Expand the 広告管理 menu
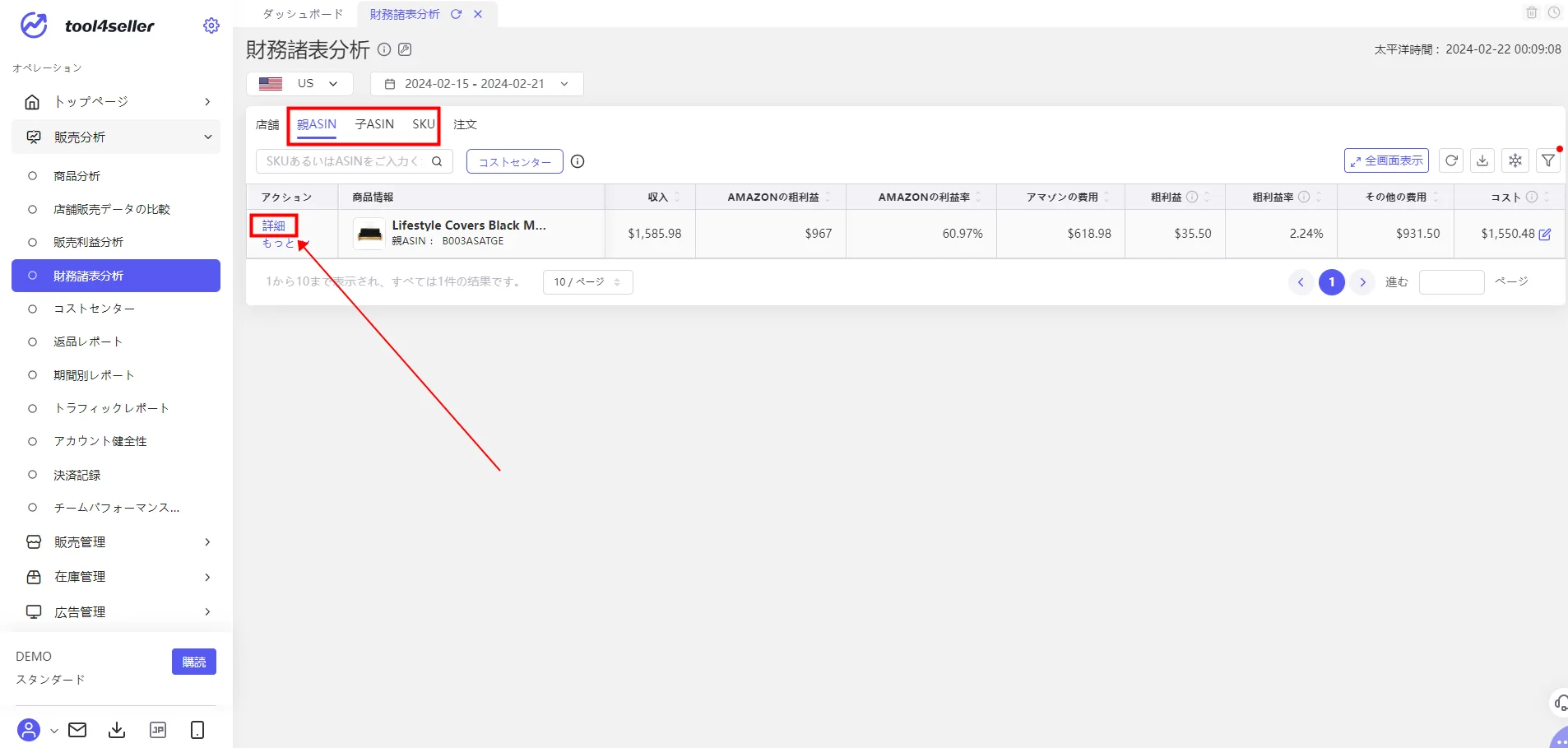Image resolution: width=1568 pixels, height=748 pixels. [116, 611]
